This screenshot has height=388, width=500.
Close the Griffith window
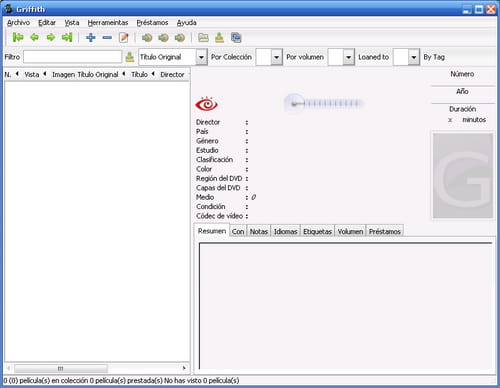[x=491, y=9]
